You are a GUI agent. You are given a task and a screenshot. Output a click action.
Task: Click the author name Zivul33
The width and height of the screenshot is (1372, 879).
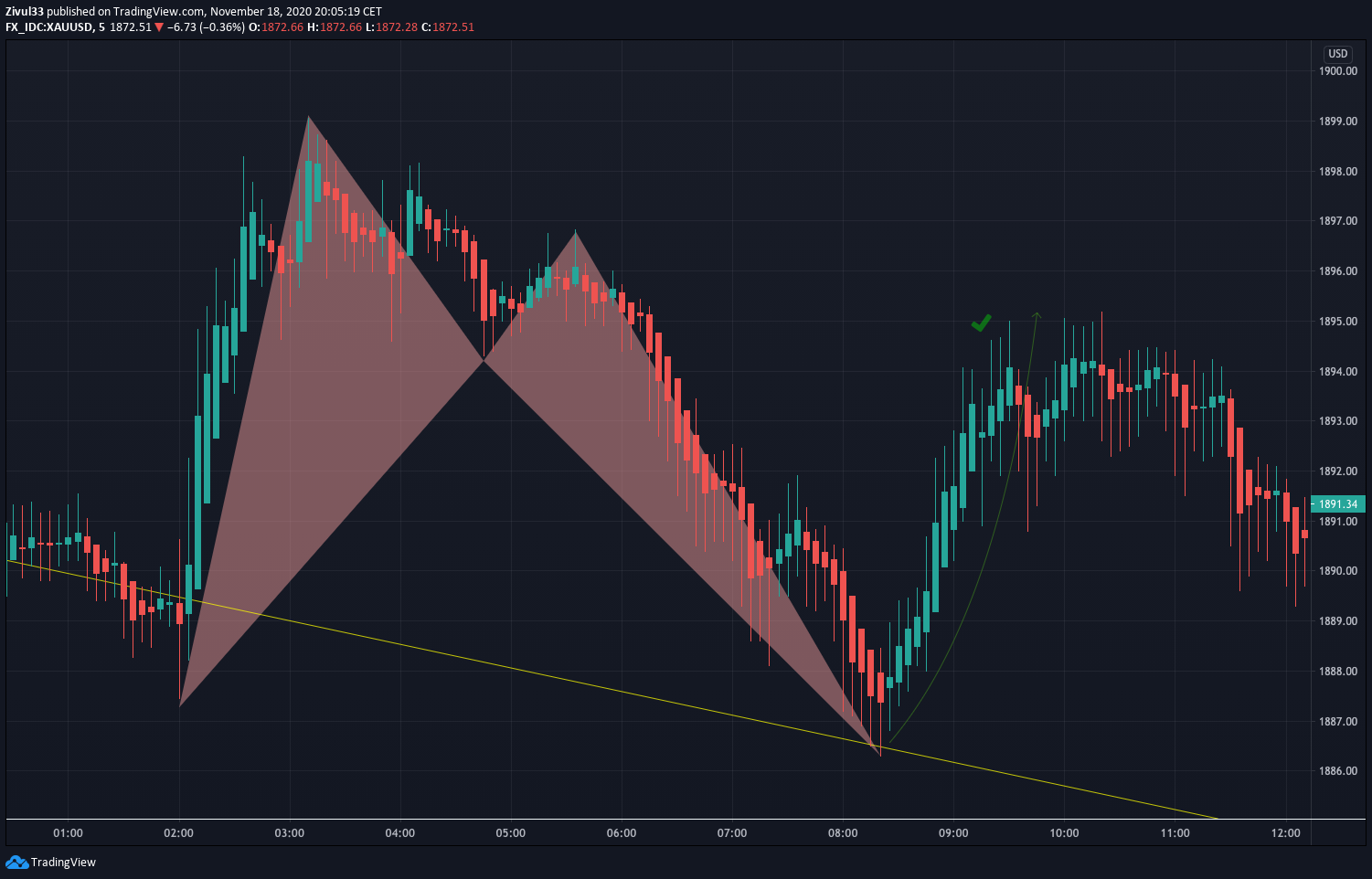pyautogui.click(x=25, y=12)
